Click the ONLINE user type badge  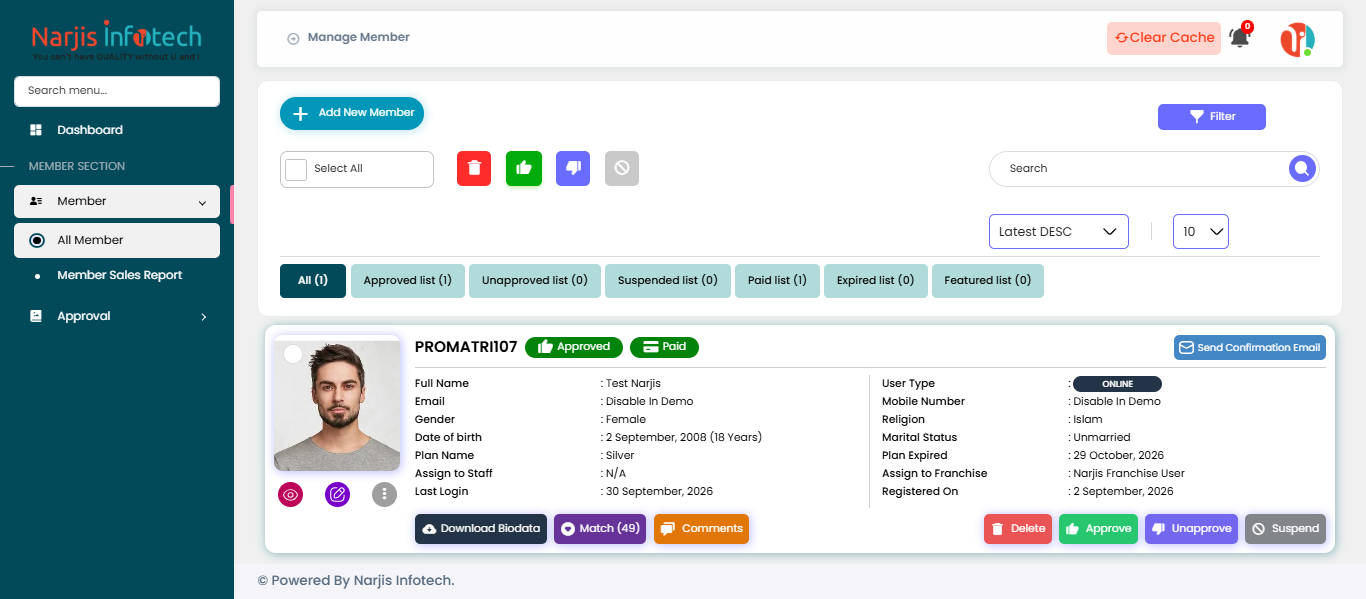(x=1117, y=384)
